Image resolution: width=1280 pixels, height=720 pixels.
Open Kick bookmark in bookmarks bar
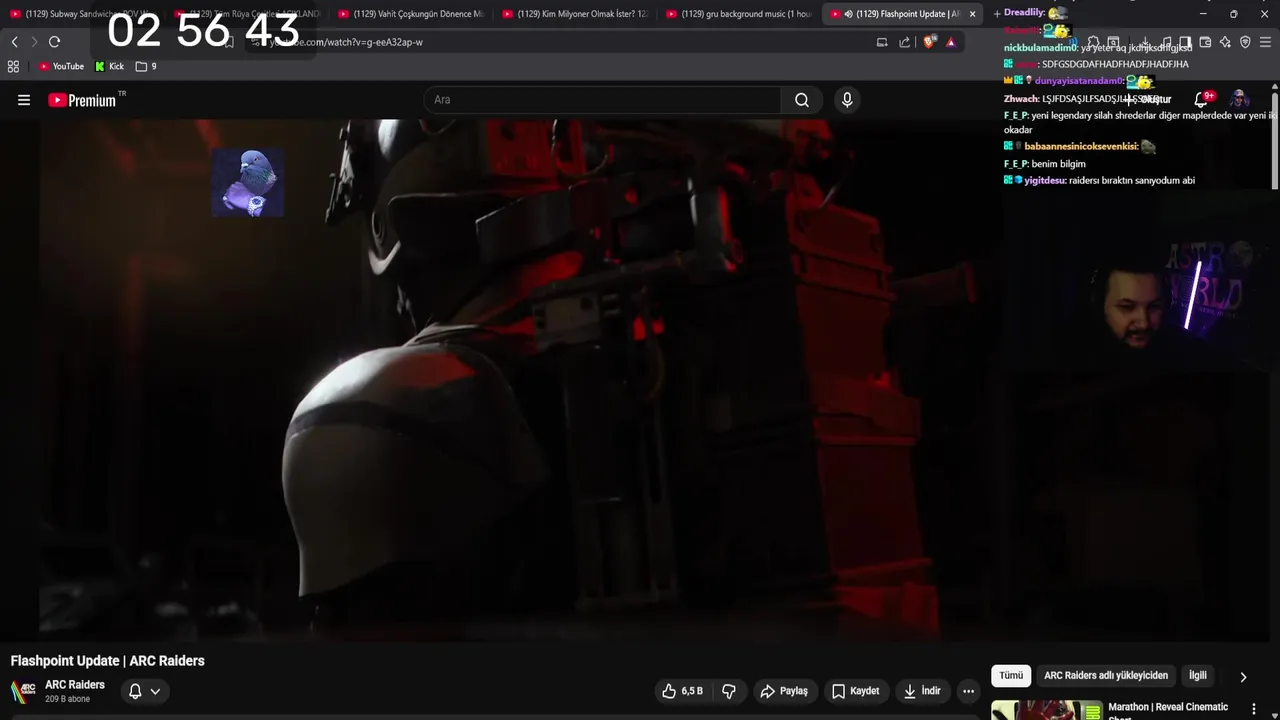(110, 67)
